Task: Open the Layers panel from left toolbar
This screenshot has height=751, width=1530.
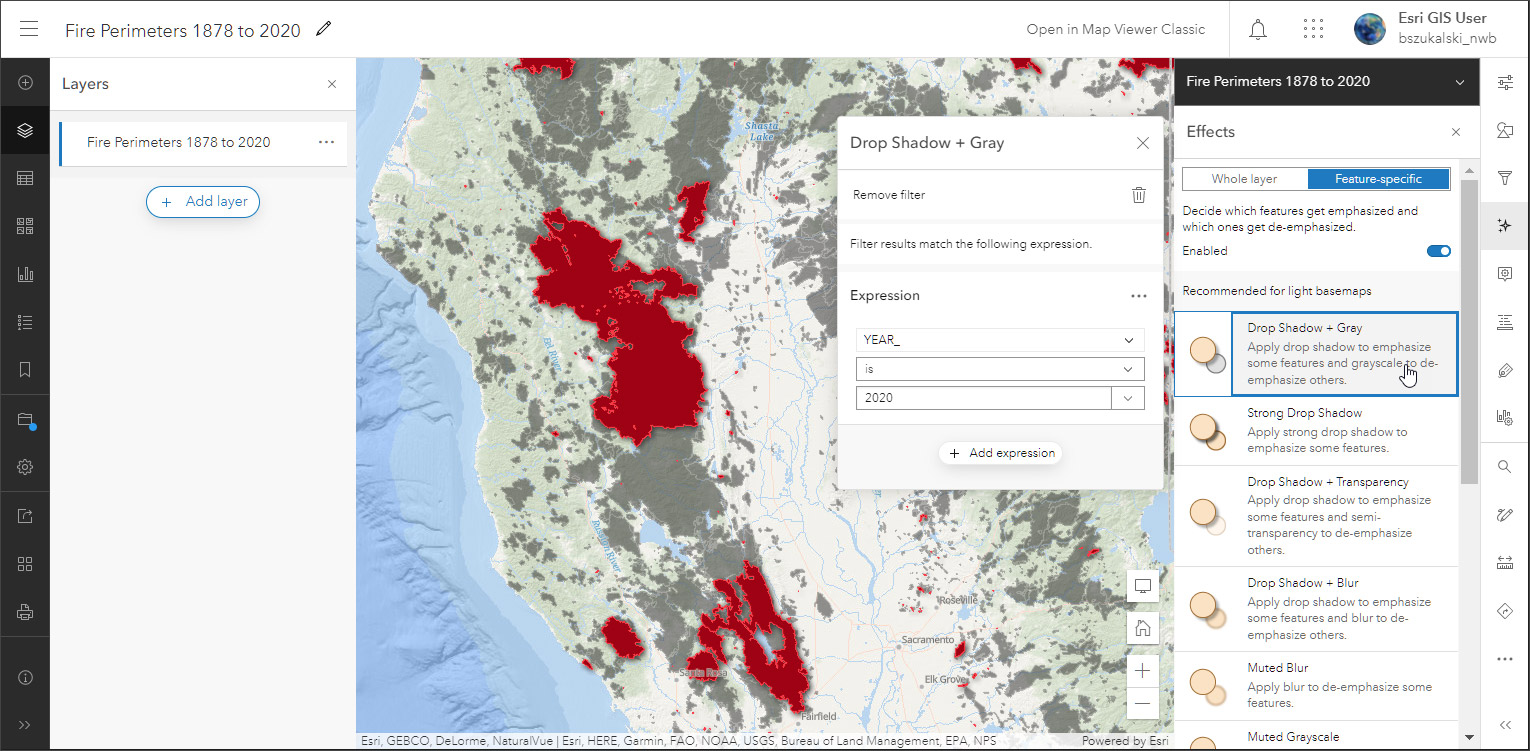Action: (x=26, y=130)
